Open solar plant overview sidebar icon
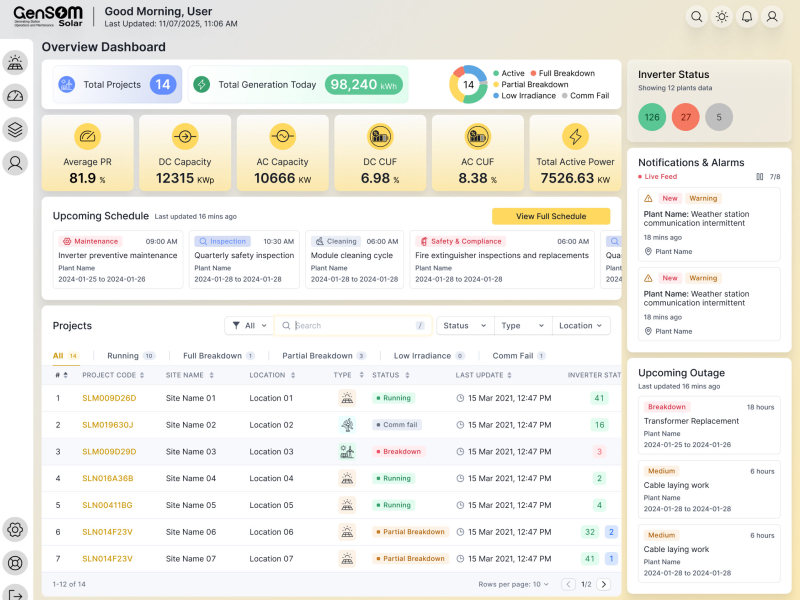 (15, 63)
